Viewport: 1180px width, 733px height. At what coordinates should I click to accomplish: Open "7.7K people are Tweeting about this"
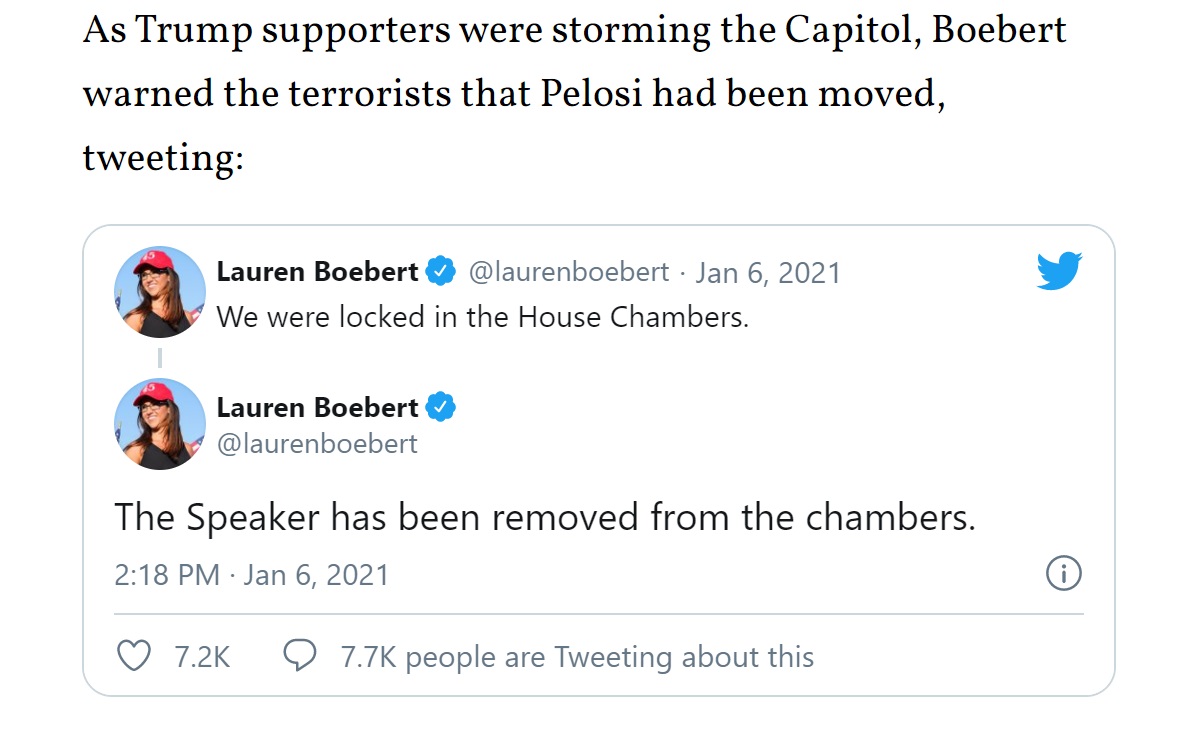click(577, 657)
